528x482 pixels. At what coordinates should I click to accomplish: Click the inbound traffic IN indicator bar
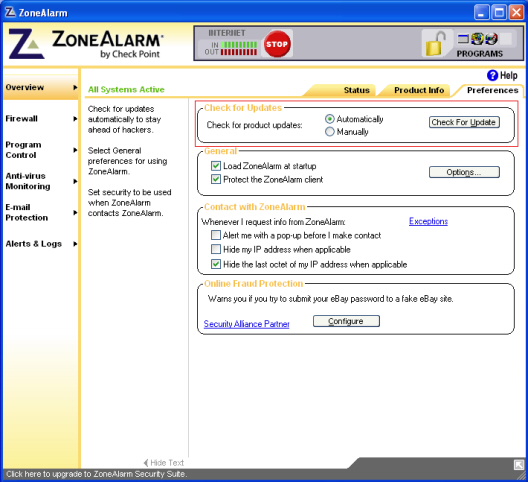click(x=239, y=44)
